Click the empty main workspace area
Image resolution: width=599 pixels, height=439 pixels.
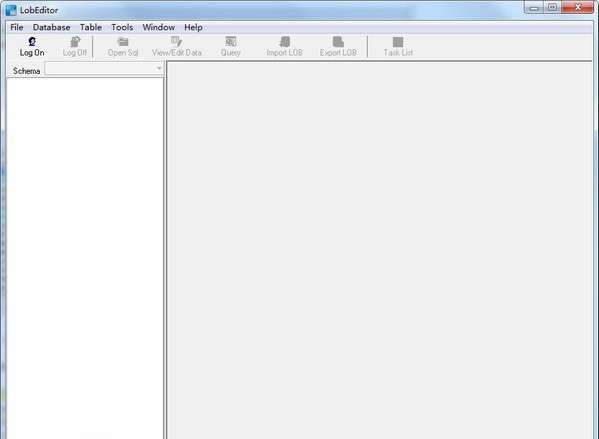click(379, 250)
